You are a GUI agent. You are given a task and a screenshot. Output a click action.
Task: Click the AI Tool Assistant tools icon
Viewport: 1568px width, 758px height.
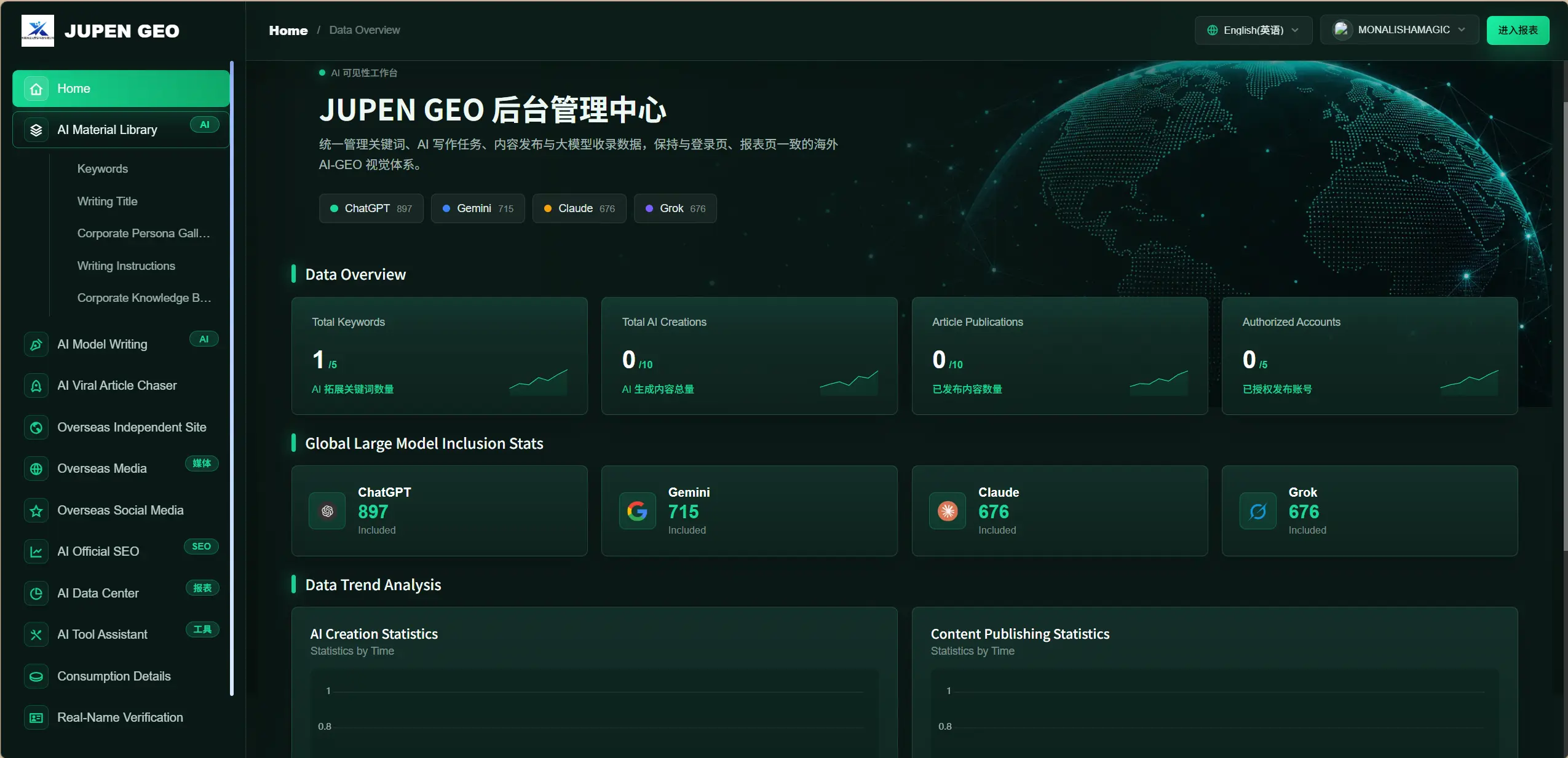click(x=36, y=635)
